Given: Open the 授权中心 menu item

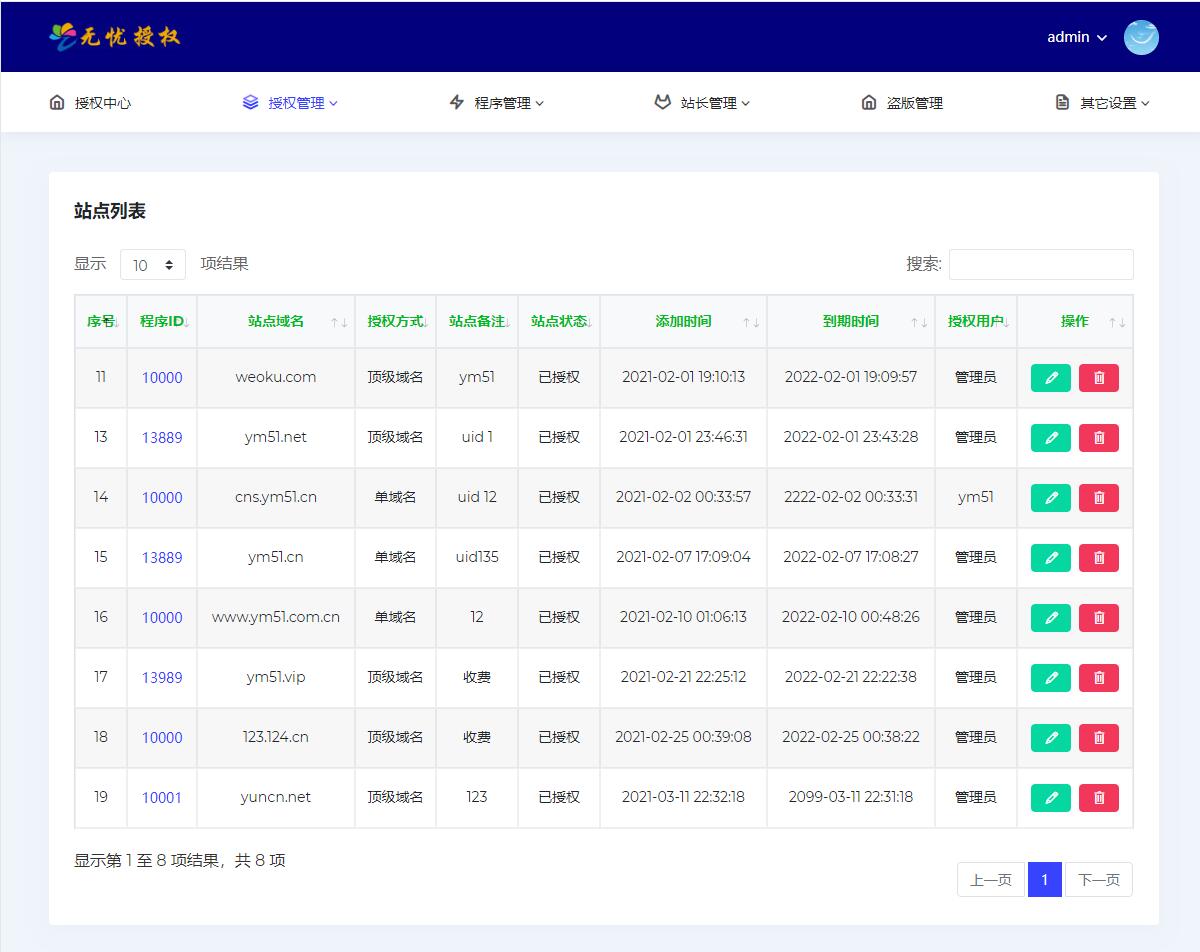Looking at the screenshot, I should (90, 103).
